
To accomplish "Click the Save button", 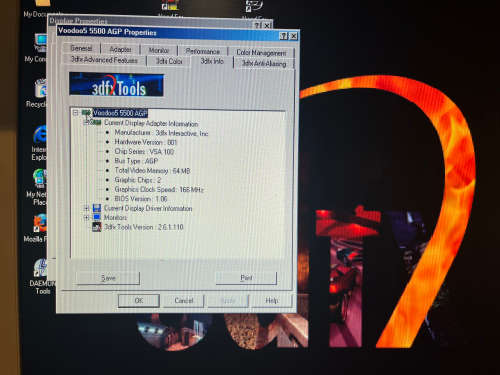I will pos(108,278).
